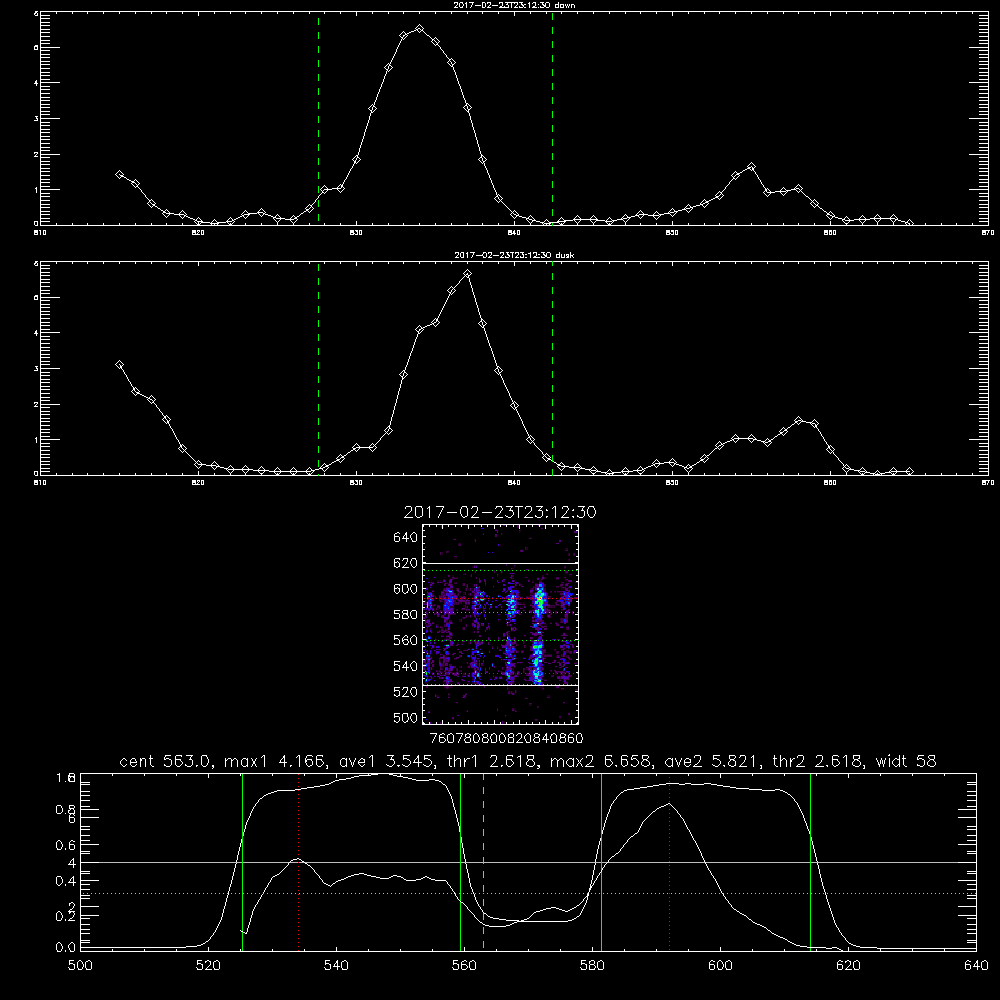Click the right green dashed line in dawn plot
The image size is (1000, 1000).
pos(552,118)
